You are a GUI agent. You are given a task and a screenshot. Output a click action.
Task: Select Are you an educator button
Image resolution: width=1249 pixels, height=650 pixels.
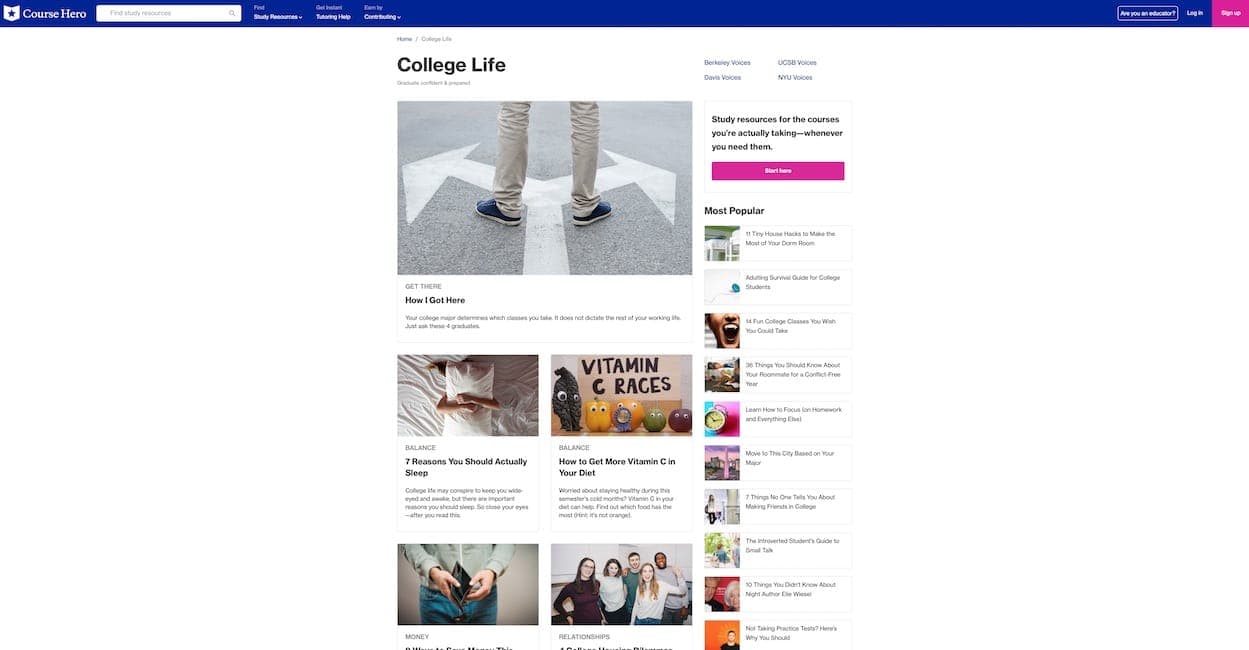coord(1147,13)
